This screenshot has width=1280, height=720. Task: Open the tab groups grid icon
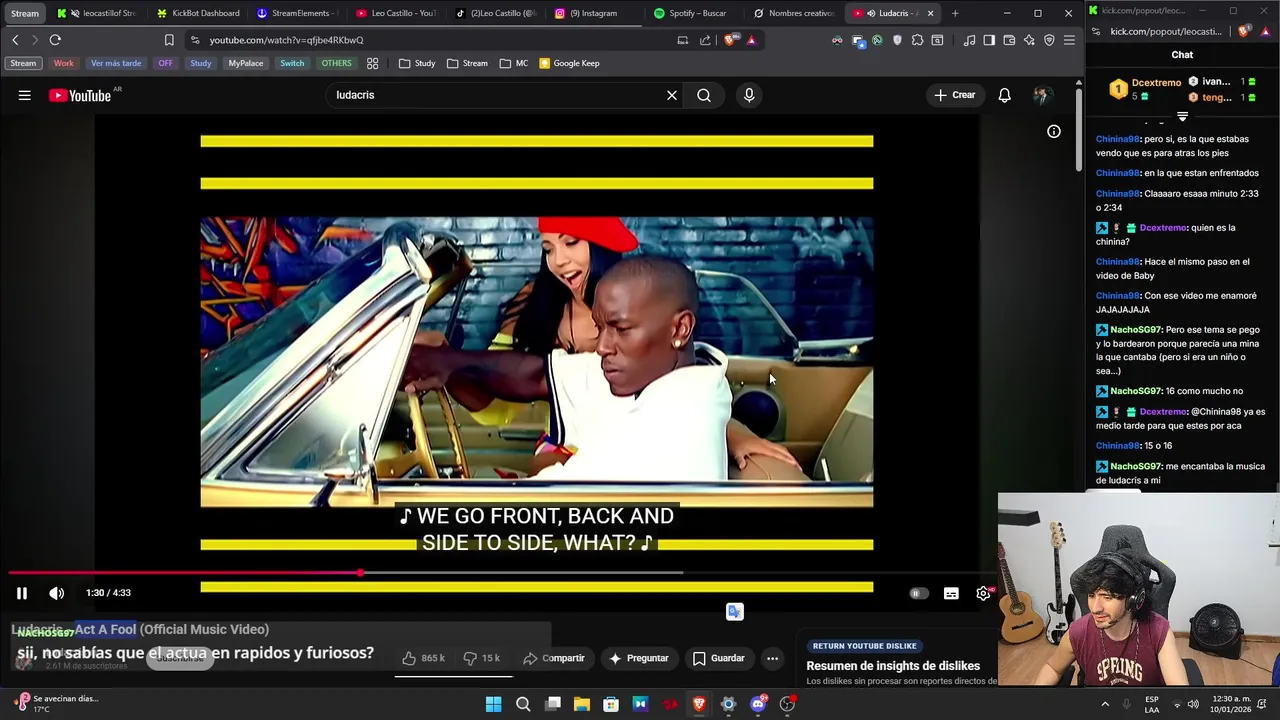372,63
